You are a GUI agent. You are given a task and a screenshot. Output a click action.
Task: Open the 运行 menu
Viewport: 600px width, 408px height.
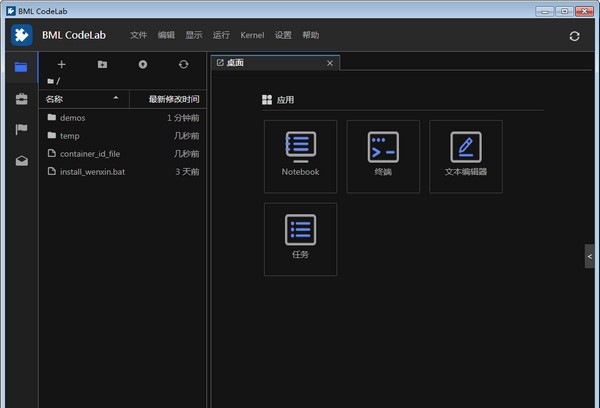[x=221, y=35]
